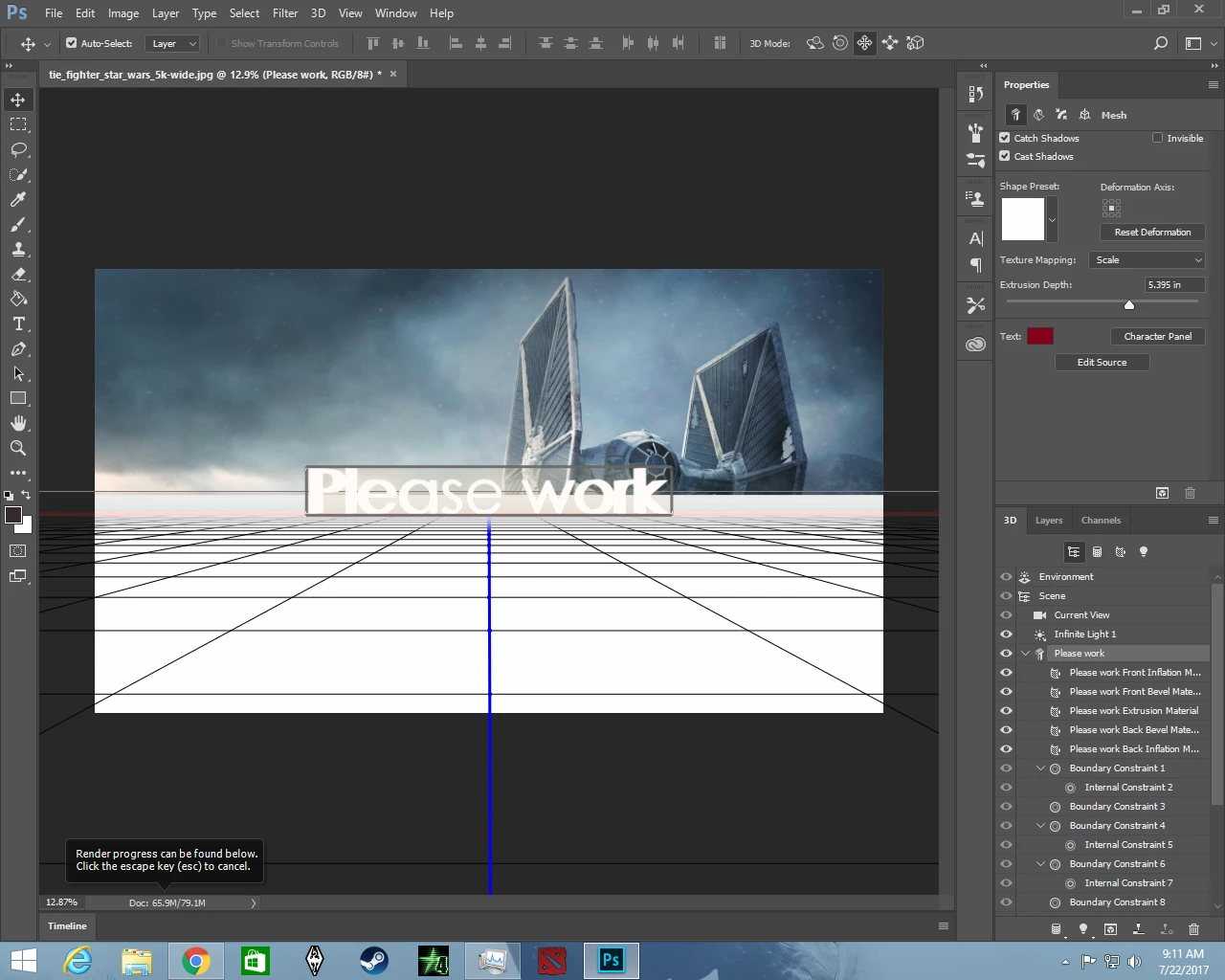Select the Pen tool
Screen dimensions: 1225x980
pos(18,348)
